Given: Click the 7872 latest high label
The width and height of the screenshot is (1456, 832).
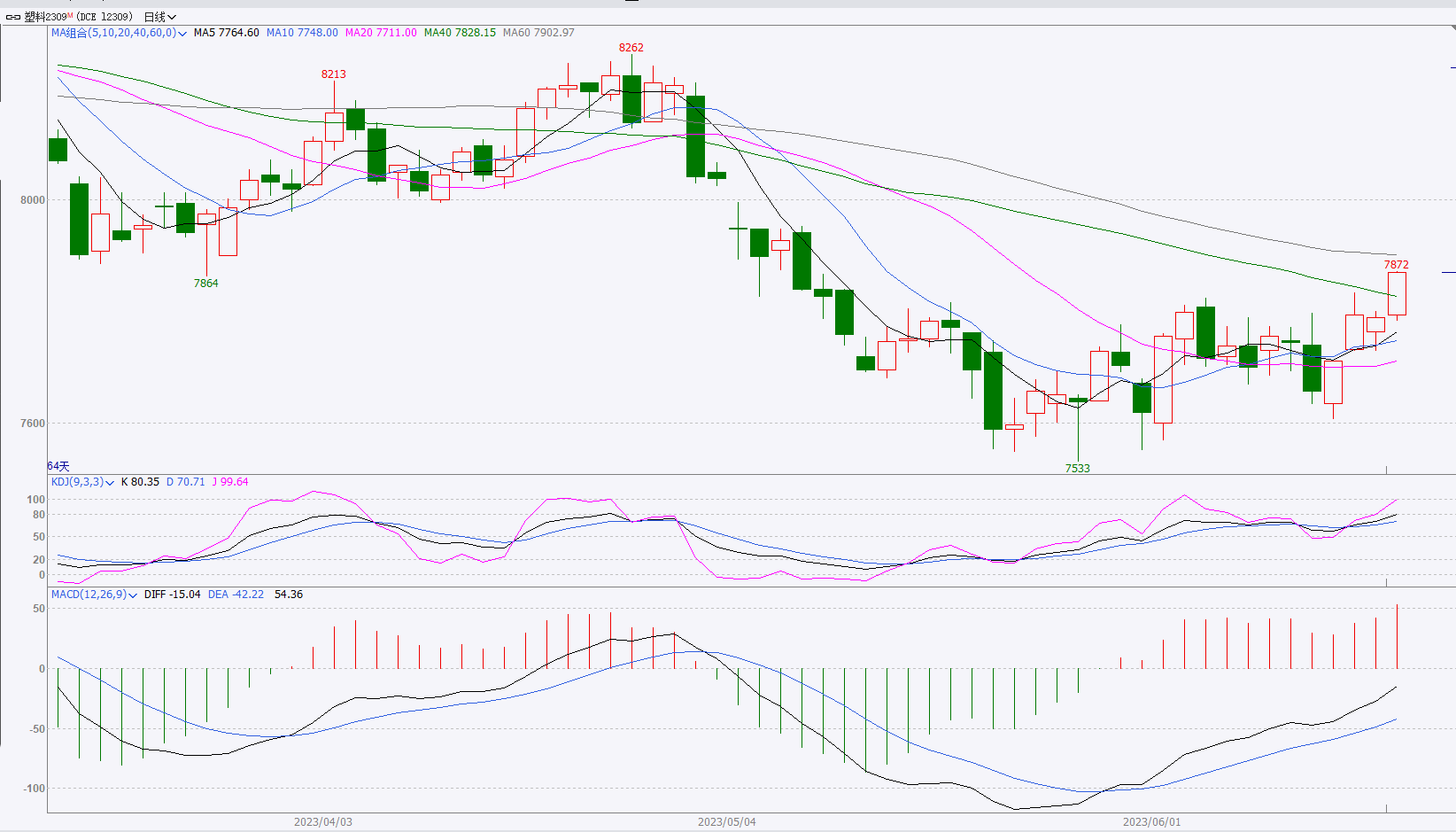Looking at the screenshot, I should (x=1397, y=265).
